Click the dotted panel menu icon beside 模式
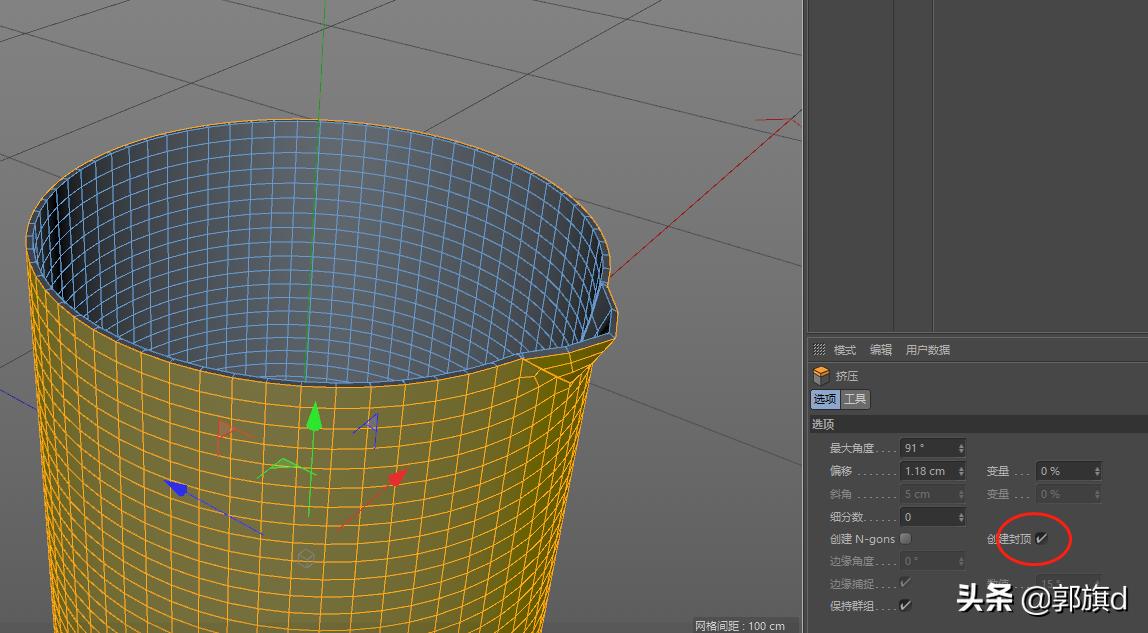This screenshot has width=1148, height=633. coord(820,349)
